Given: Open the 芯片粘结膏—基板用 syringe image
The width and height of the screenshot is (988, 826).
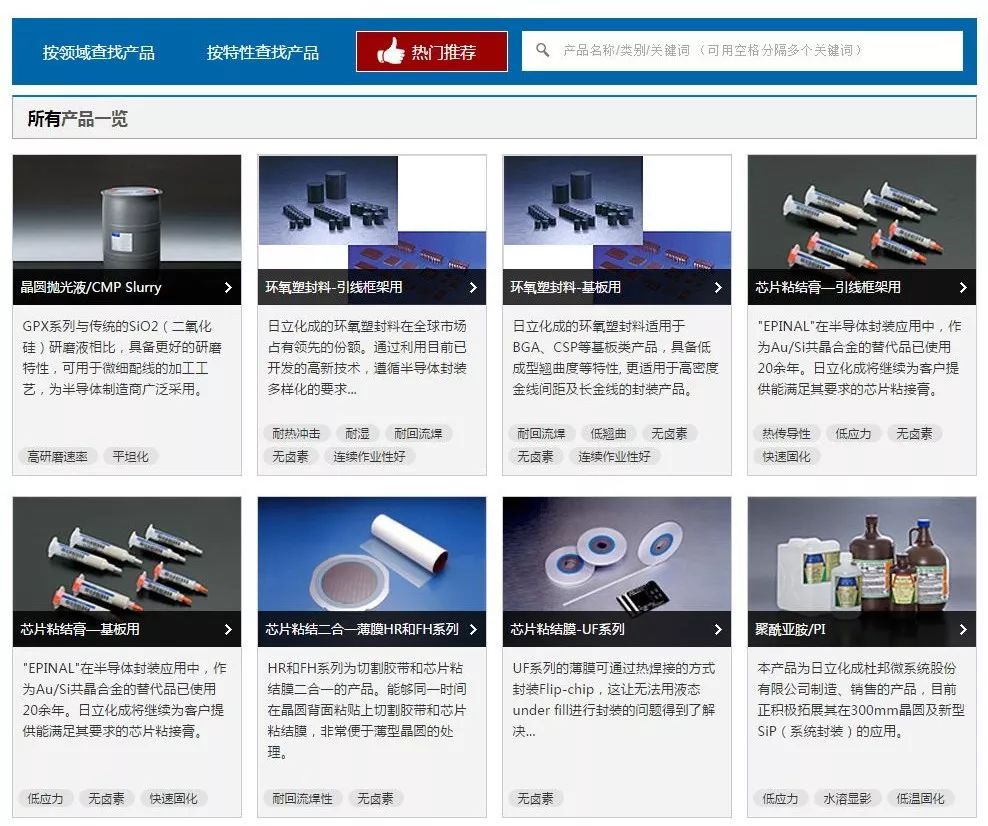Looking at the screenshot, I should (127, 554).
